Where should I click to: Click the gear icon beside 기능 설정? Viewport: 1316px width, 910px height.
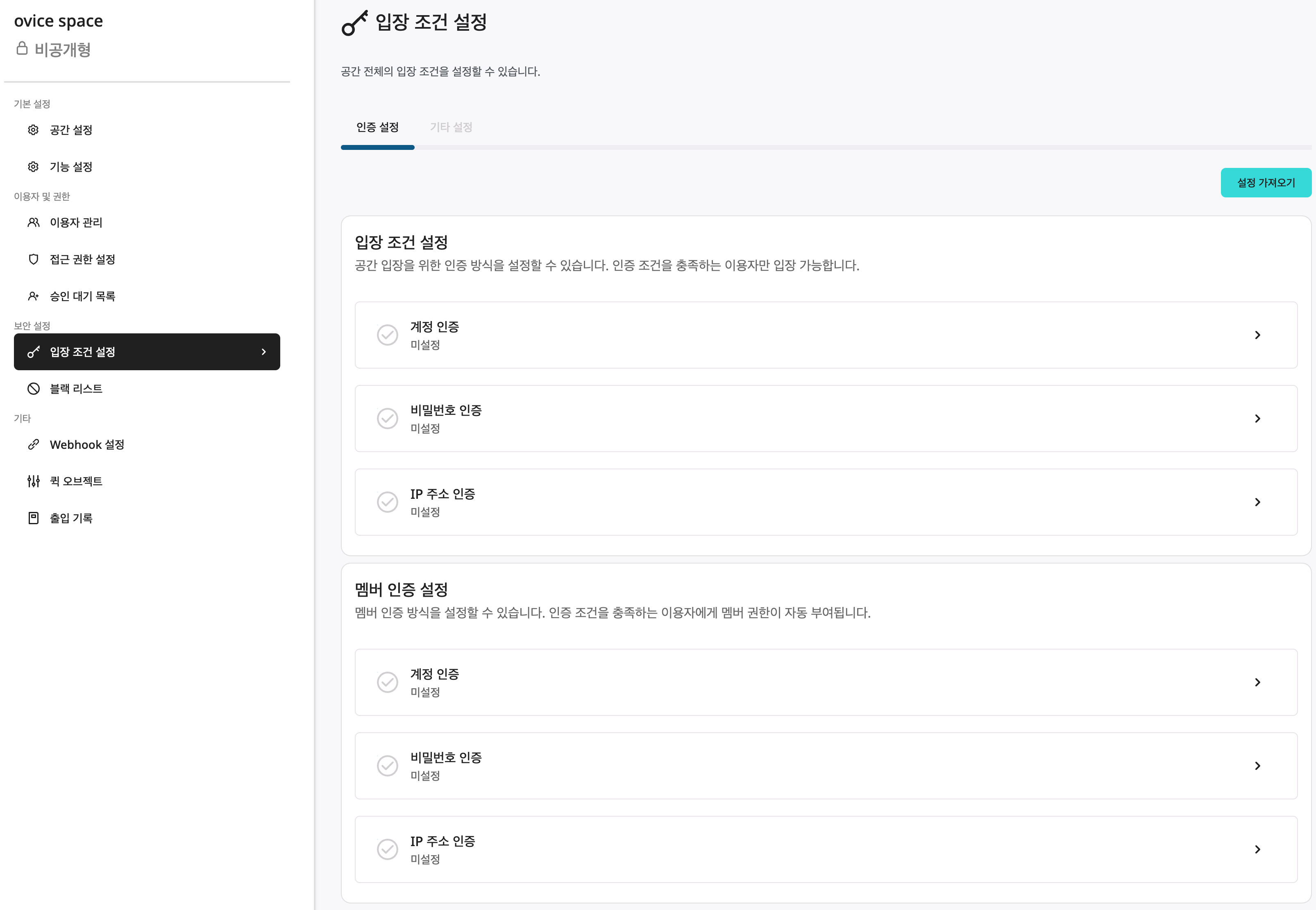coord(33,167)
